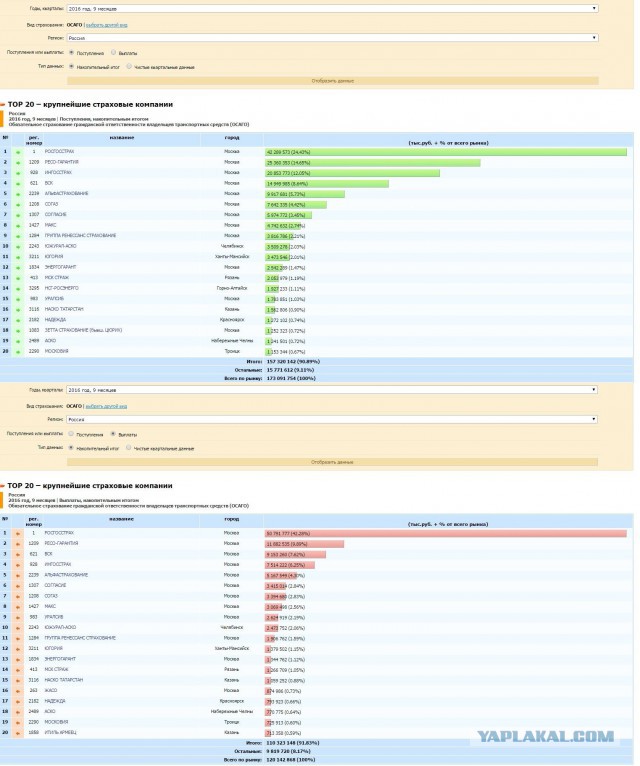Click orange arrow icon in ИТИЛЬ АРМЕЕЦ row
The image size is (640, 766).
click(18, 733)
